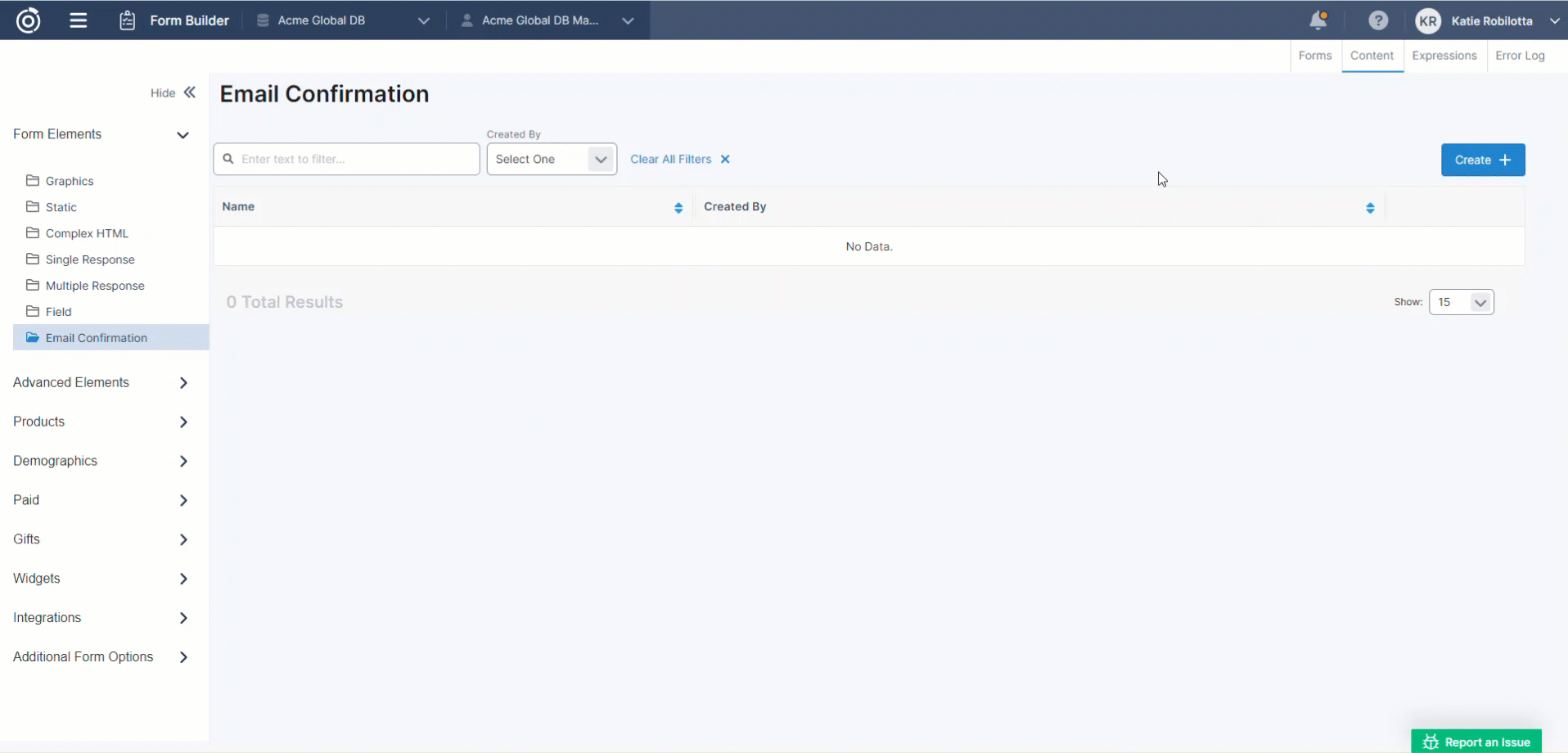Collapse sidebar with Hide double-chevron
The image size is (1568, 753).
click(190, 92)
